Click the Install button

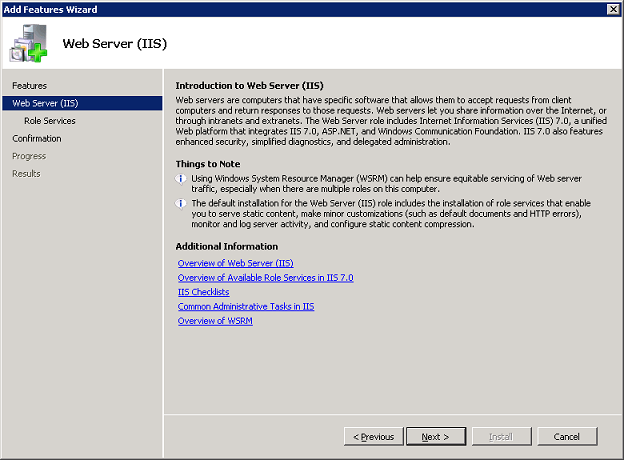[501, 437]
